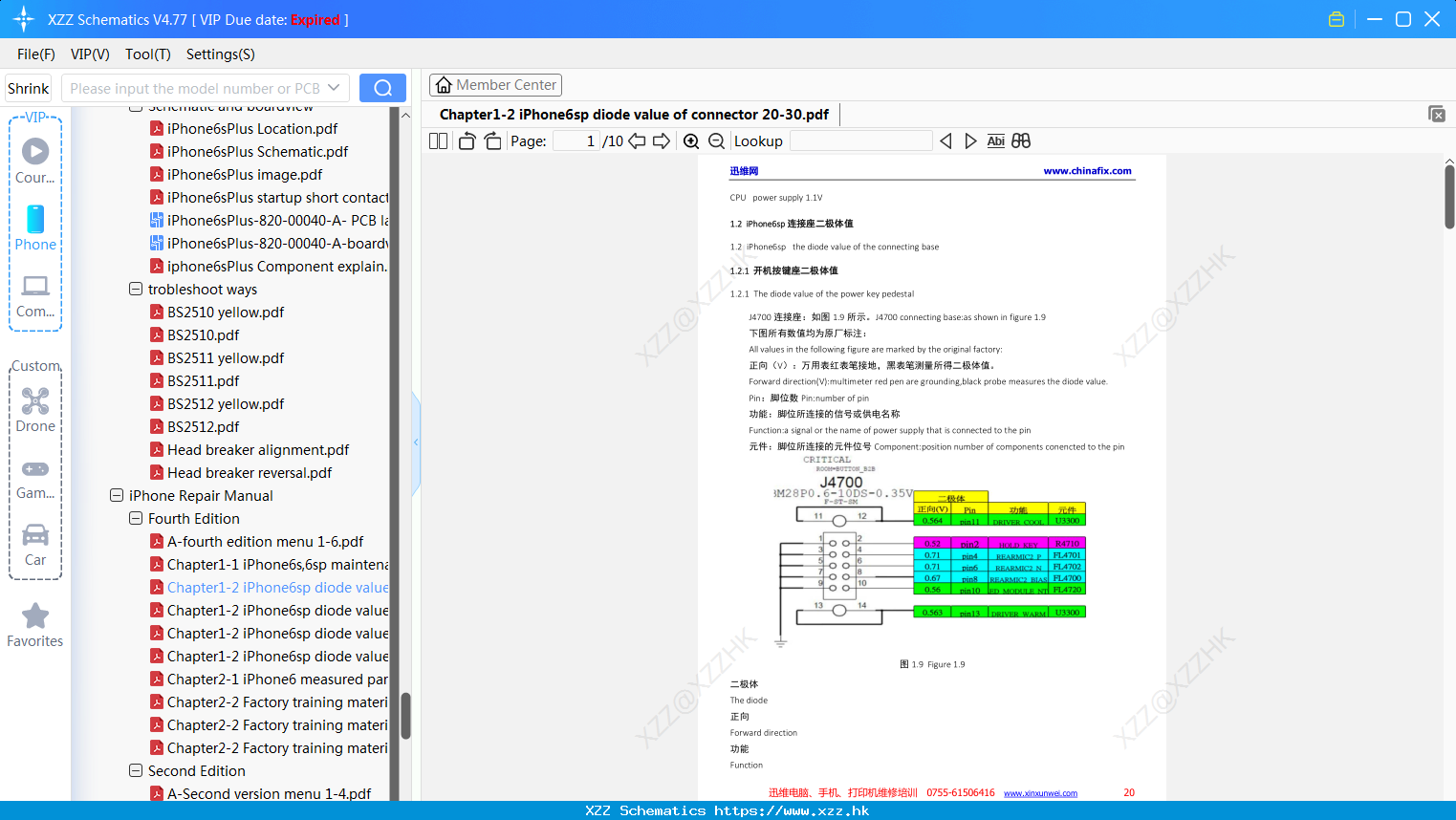Open iPhone6sPlus-820-00040-A-boardview file
The image size is (1456, 820).
pos(270,243)
